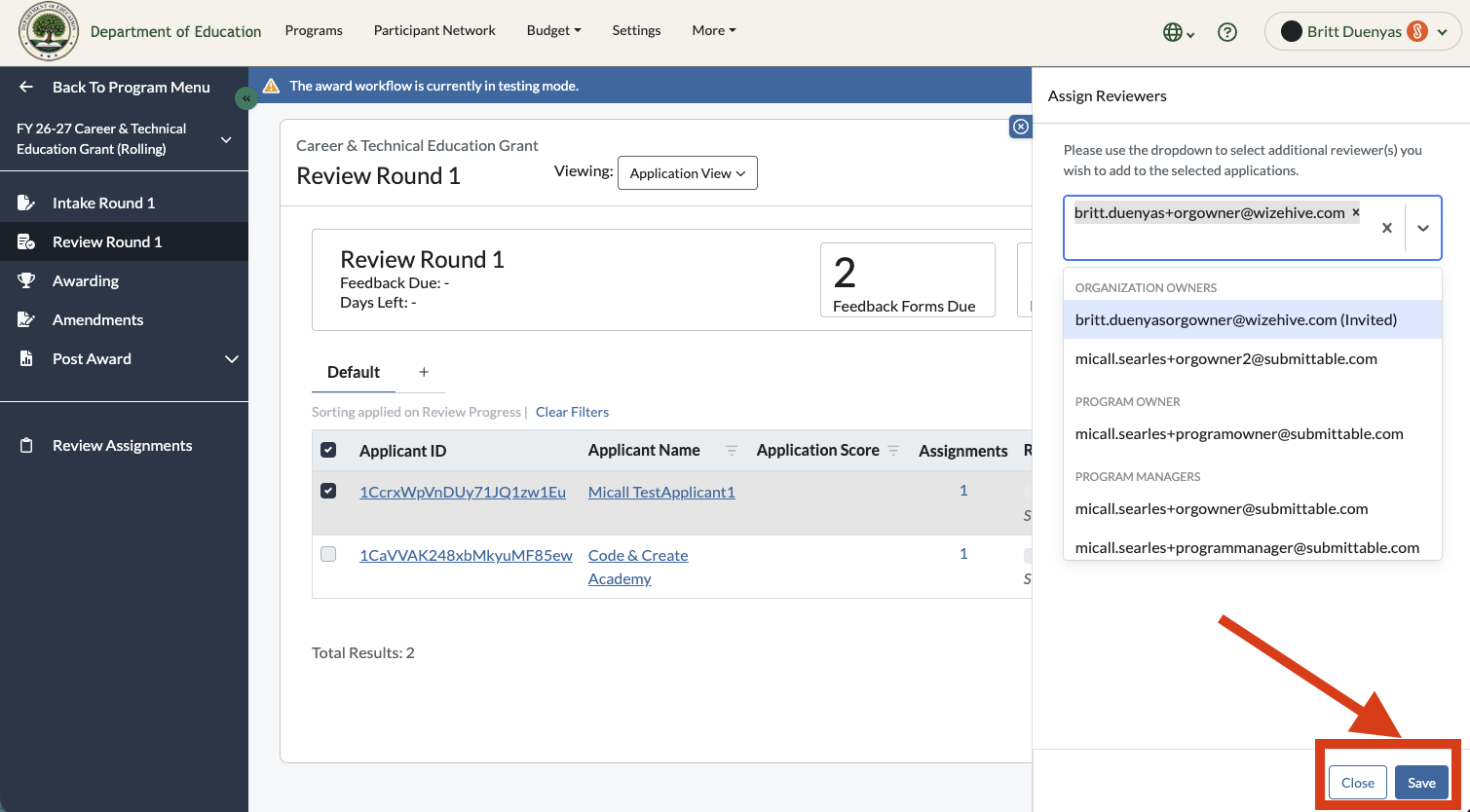
Task: Click the Awarding trophy icon
Action: point(26,280)
